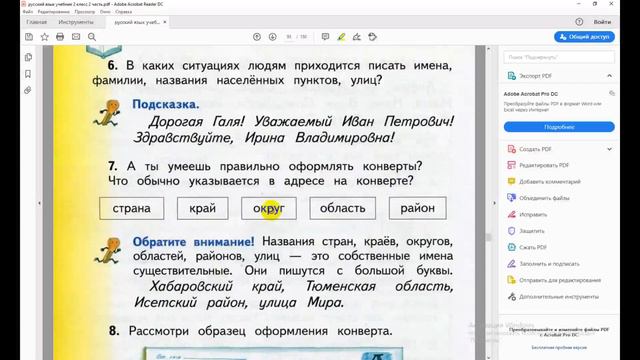
Task: Send file by email envelope icon
Action: click(x=76, y=37)
